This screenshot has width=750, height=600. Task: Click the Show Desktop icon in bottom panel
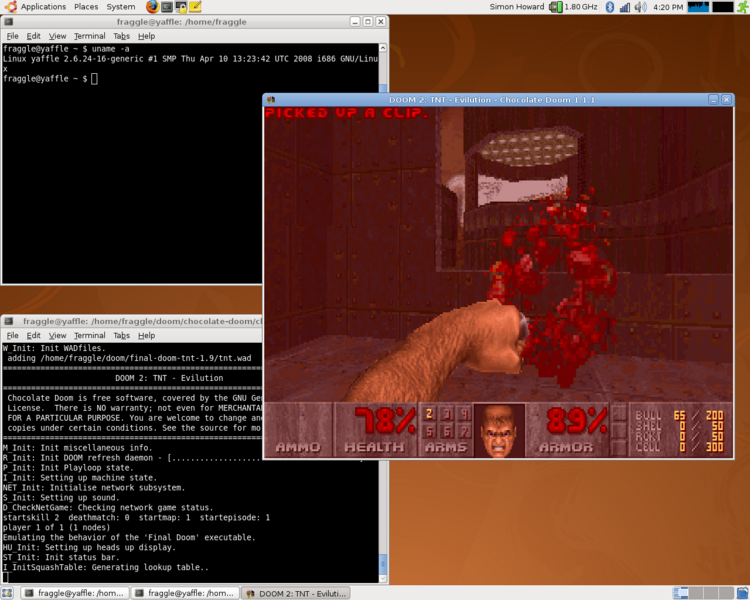[8, 593]
